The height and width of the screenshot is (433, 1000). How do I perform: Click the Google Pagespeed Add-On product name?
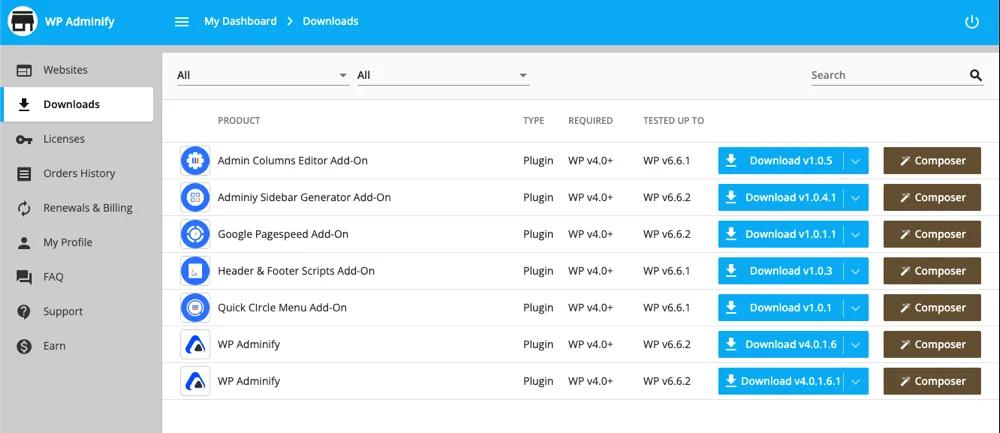click(x=283, y=234)
